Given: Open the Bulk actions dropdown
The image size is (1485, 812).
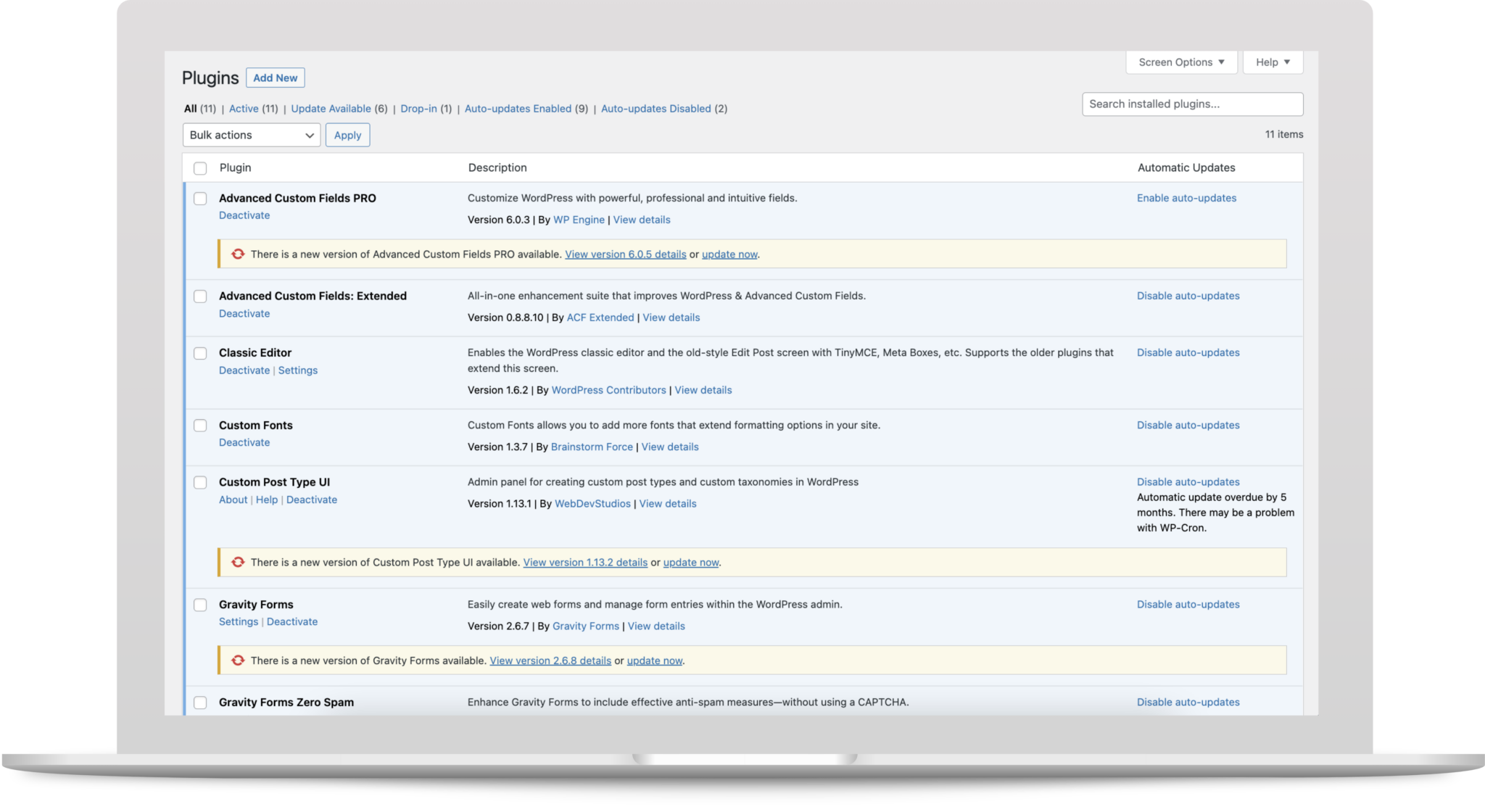Looking at the screenshot, I should (x=252, y=135).
